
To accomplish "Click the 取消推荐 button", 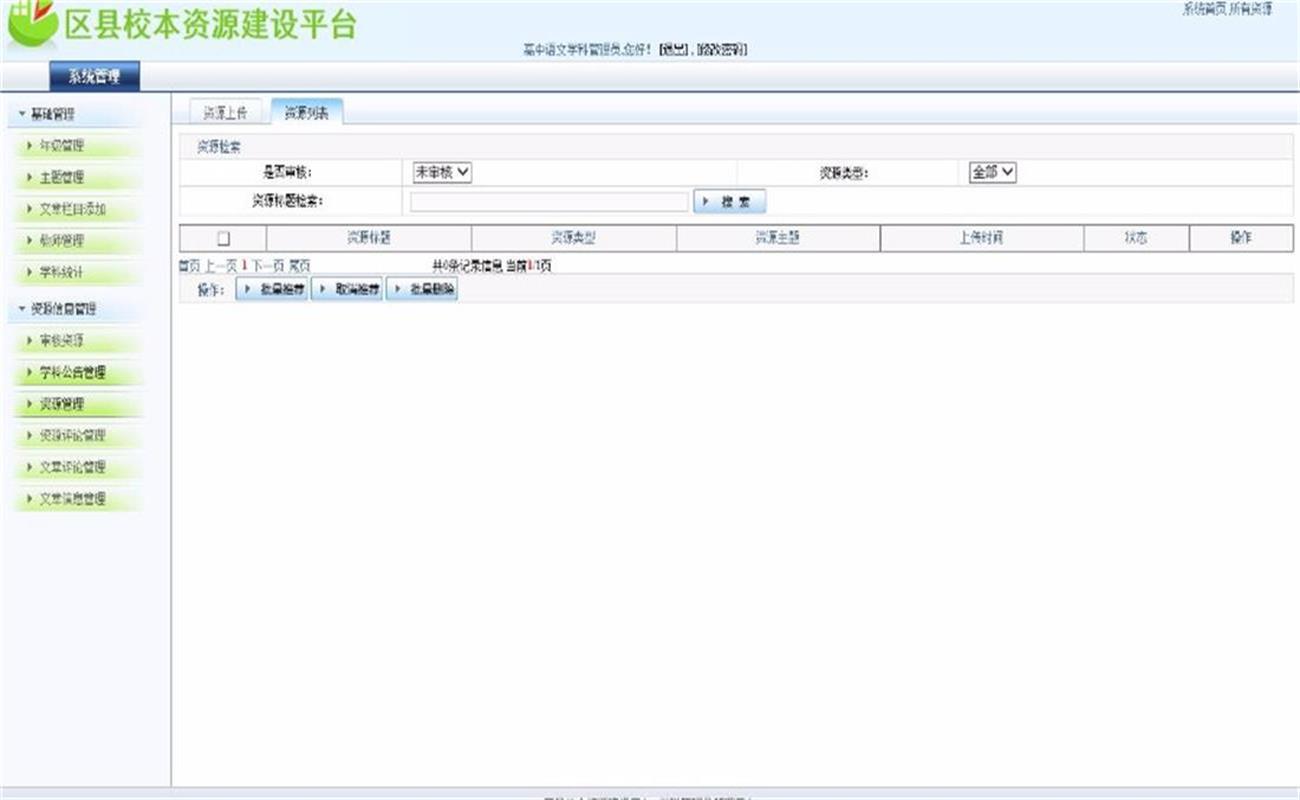I will tap(347, 290).
